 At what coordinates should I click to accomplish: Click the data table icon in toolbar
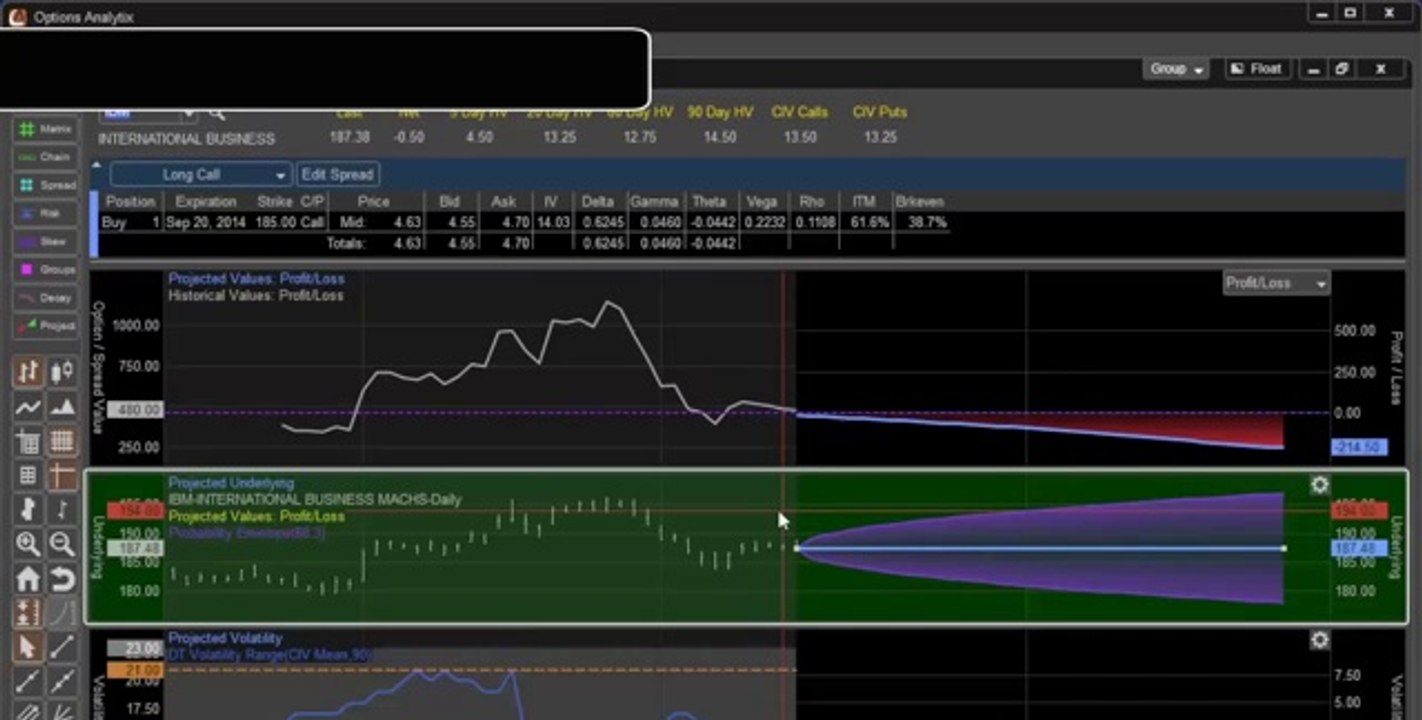click(28, 475)
